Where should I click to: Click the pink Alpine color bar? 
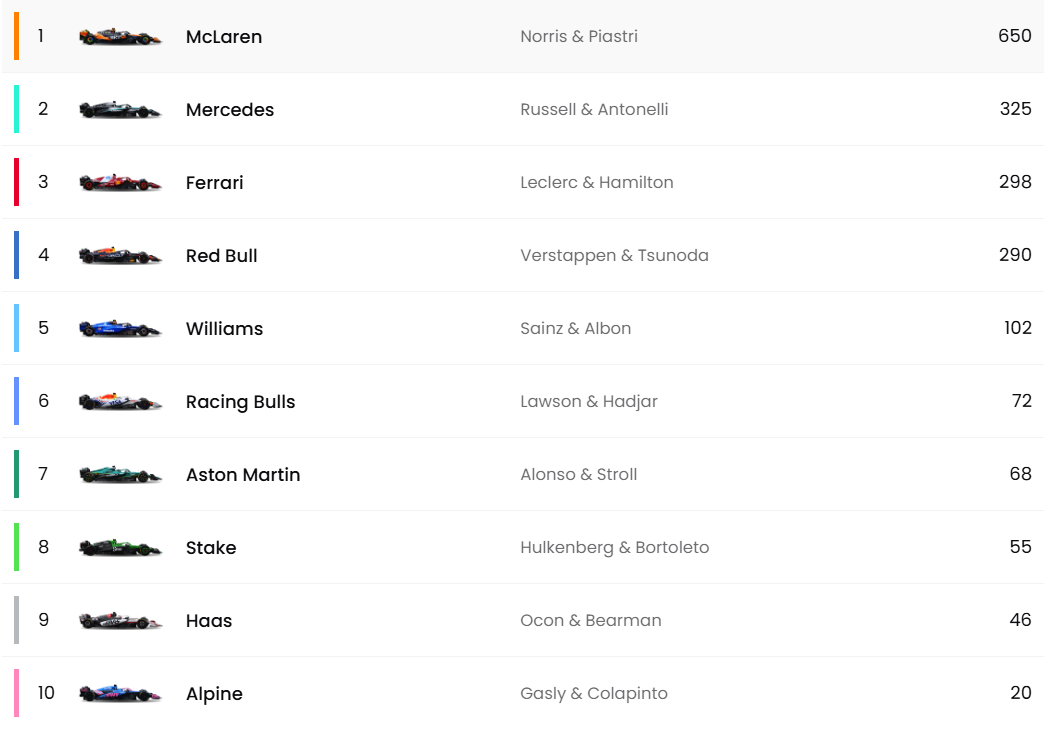pyautogui.click(x=16, y=693)
